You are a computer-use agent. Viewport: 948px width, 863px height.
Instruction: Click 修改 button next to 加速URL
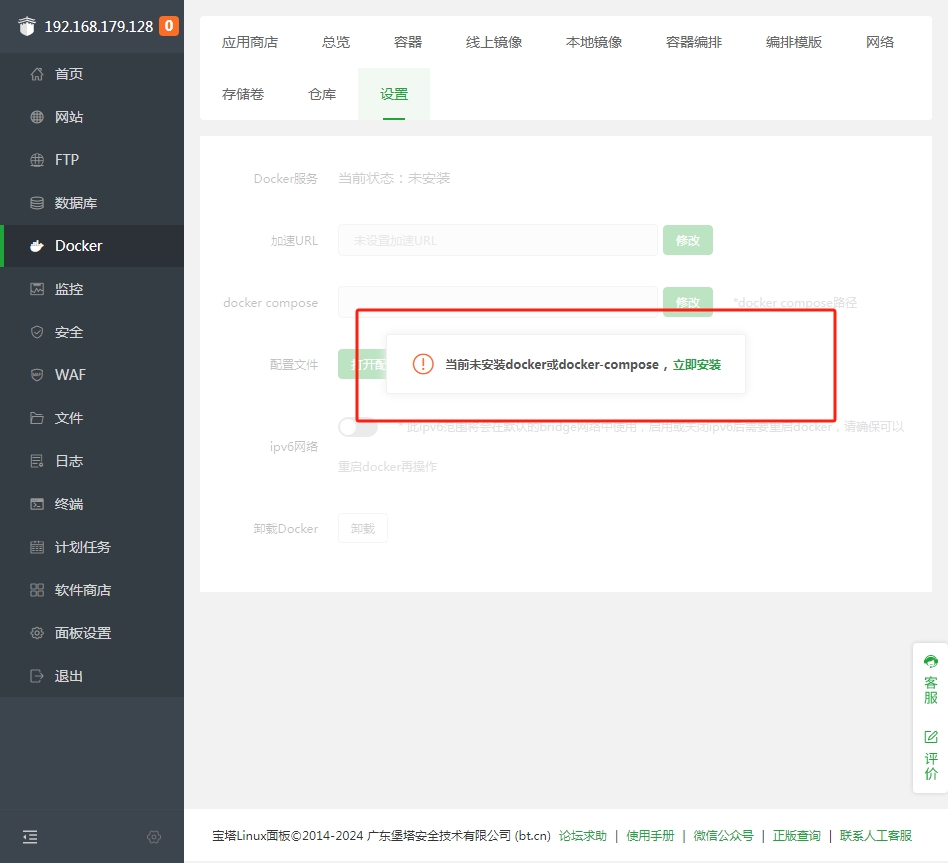click(688, 241)
